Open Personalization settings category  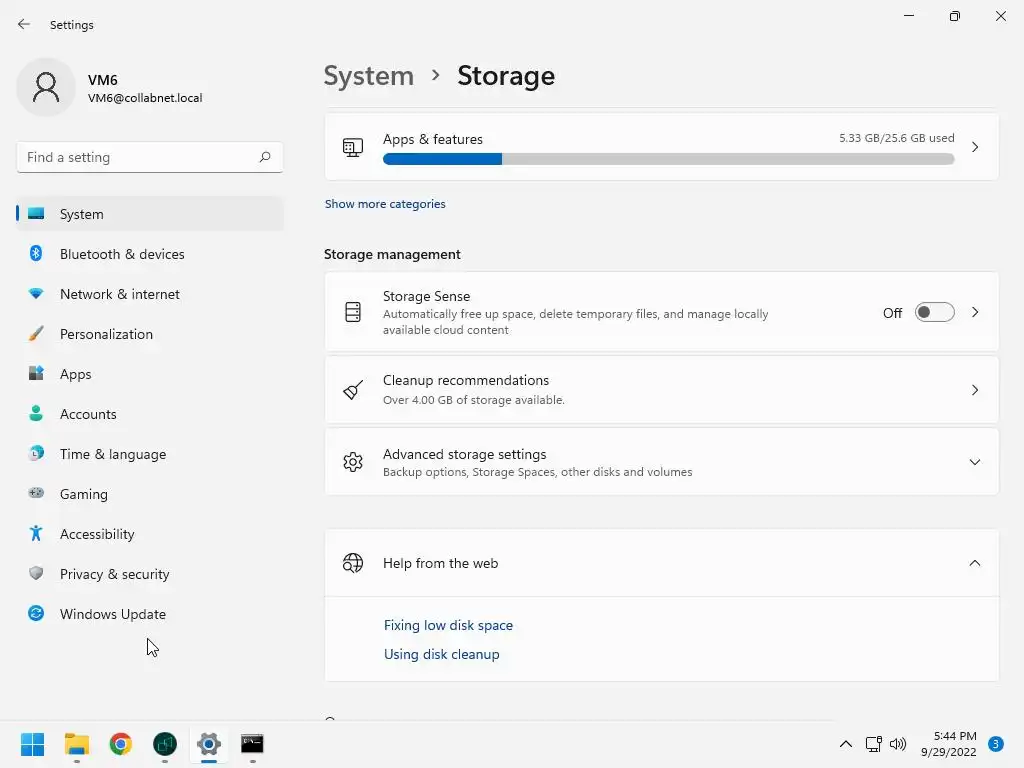point(106,334)
